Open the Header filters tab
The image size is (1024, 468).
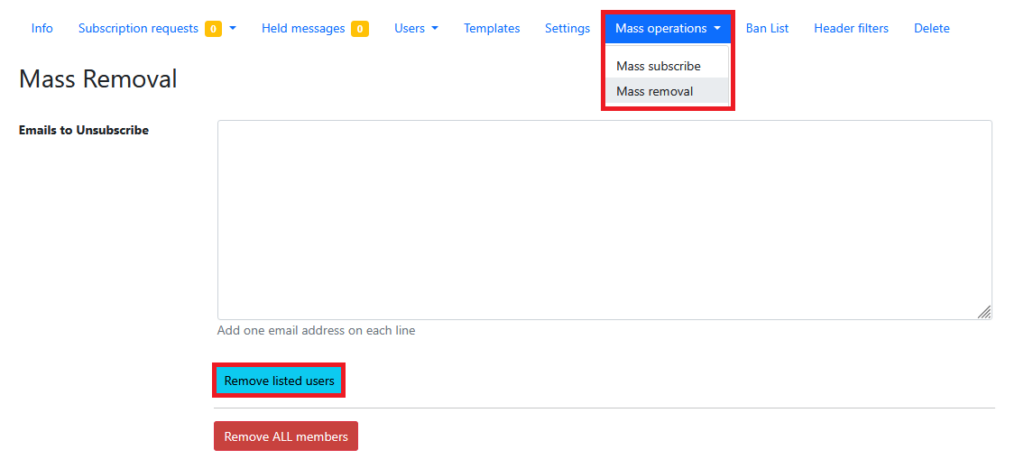[x=850, y=28]
